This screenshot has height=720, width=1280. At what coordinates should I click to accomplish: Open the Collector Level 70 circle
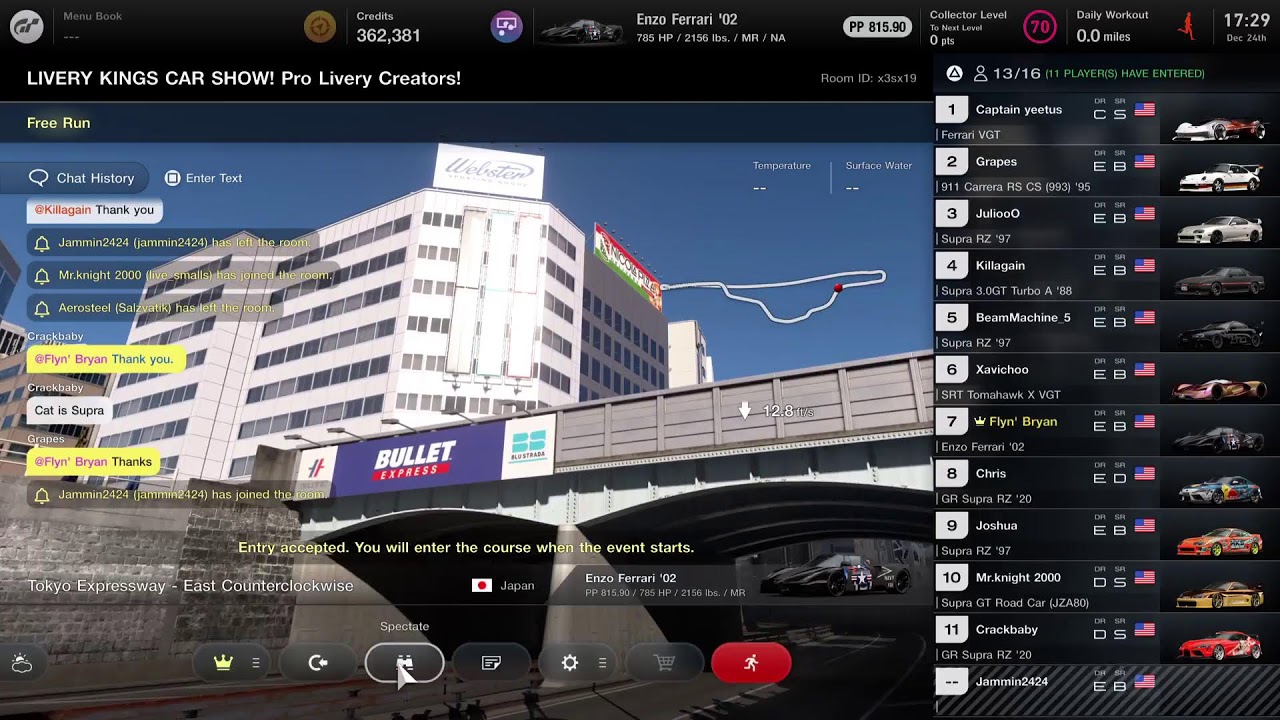[x=1040, y=27]
